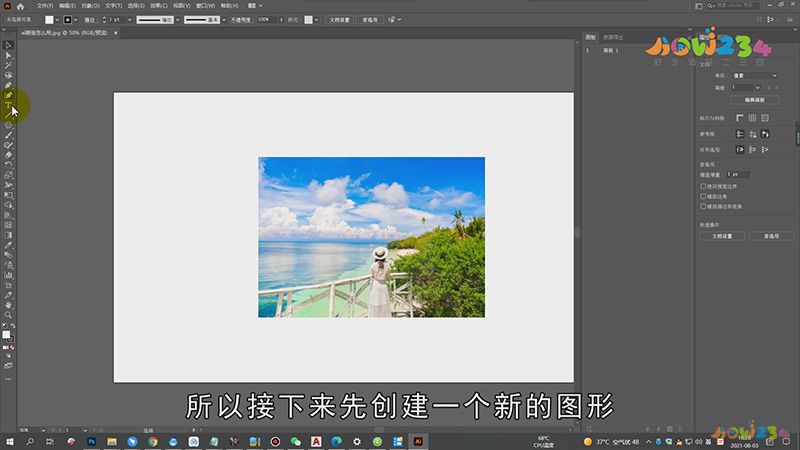The image size is (800, 450).
Task: Open the 效果(C) menu
Action: pyautogui.click(x=159, y=6)
